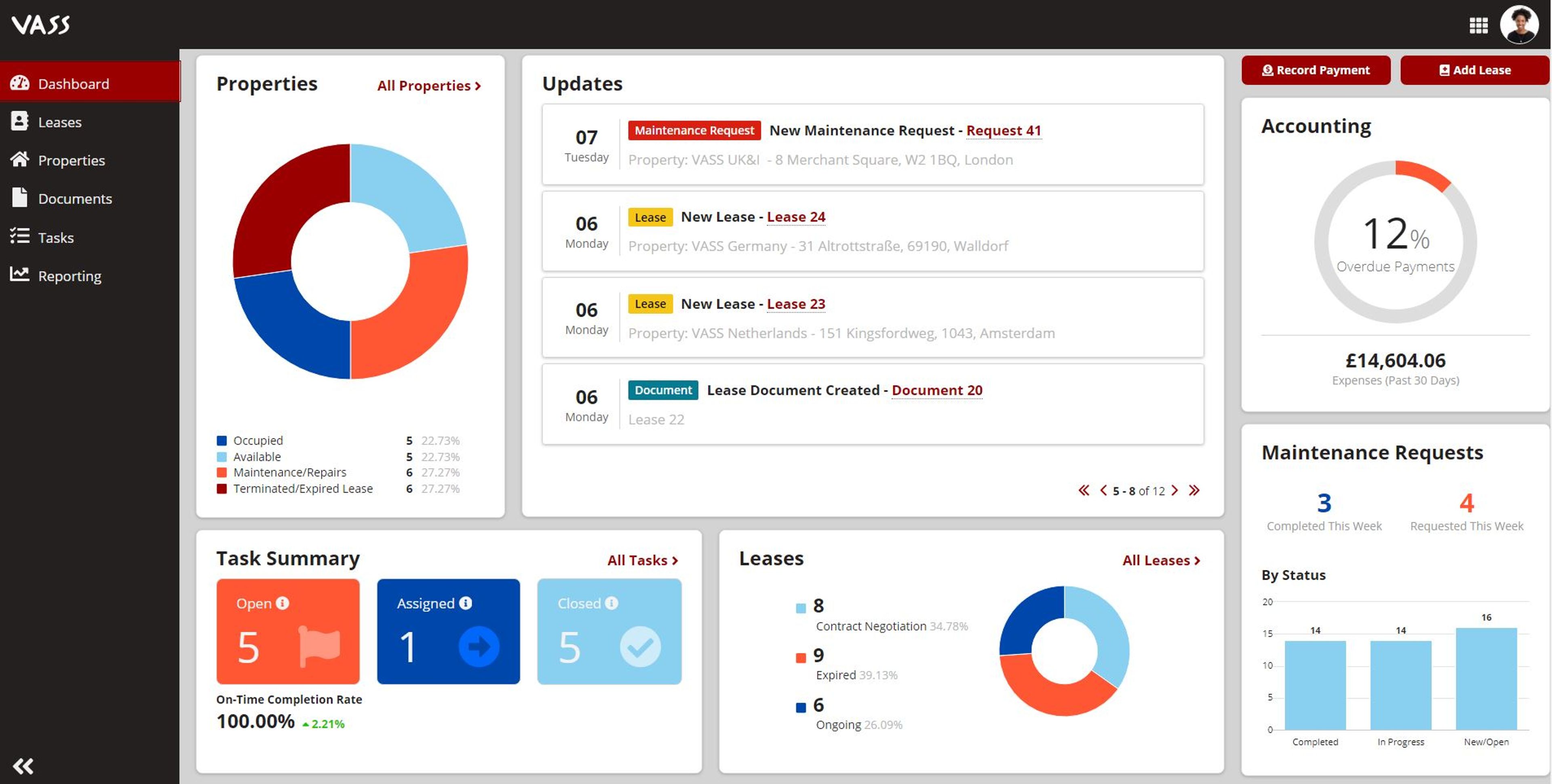Click the Reporting chart icon in sidebar
Image resolution: width=1552 pixels, height=784 pixels.
[x=19, y=275]
